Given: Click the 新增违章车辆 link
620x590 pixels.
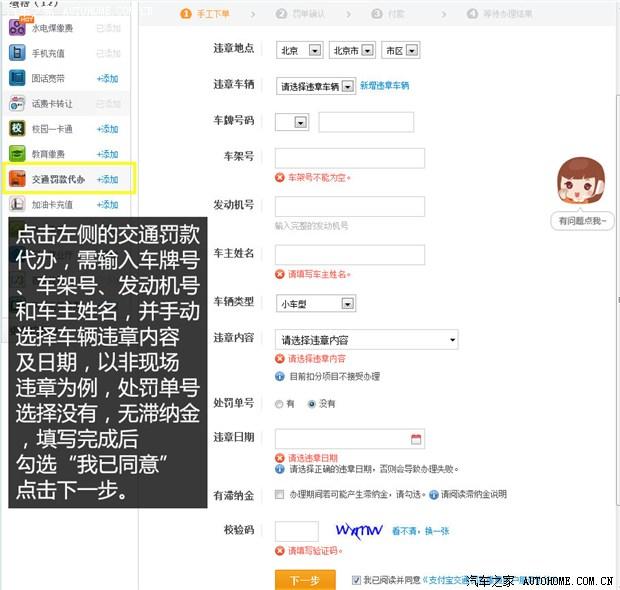Looking at the screenshot, I should [385, 87].
